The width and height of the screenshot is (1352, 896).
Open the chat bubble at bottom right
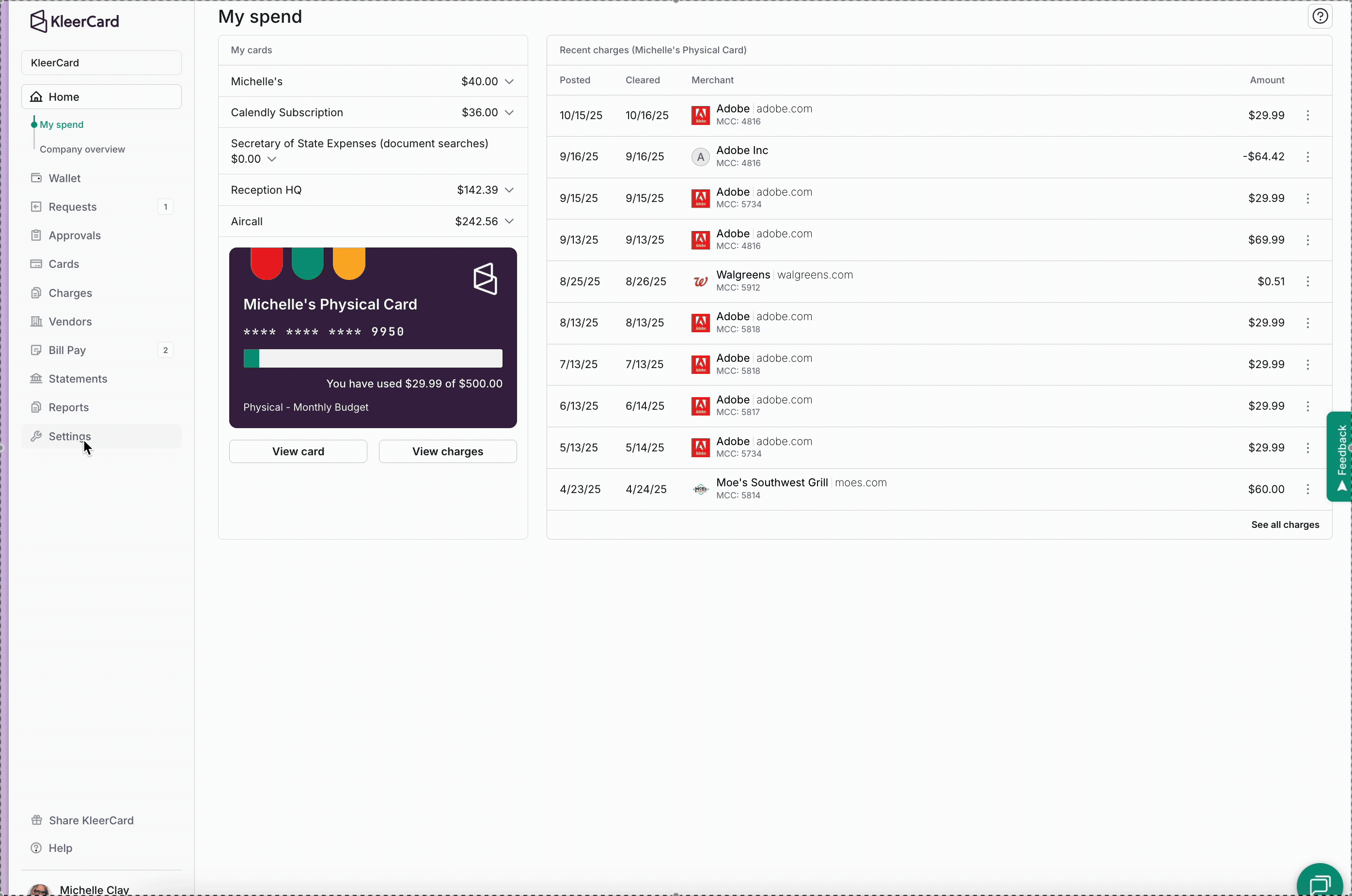tap(1320, 882)
